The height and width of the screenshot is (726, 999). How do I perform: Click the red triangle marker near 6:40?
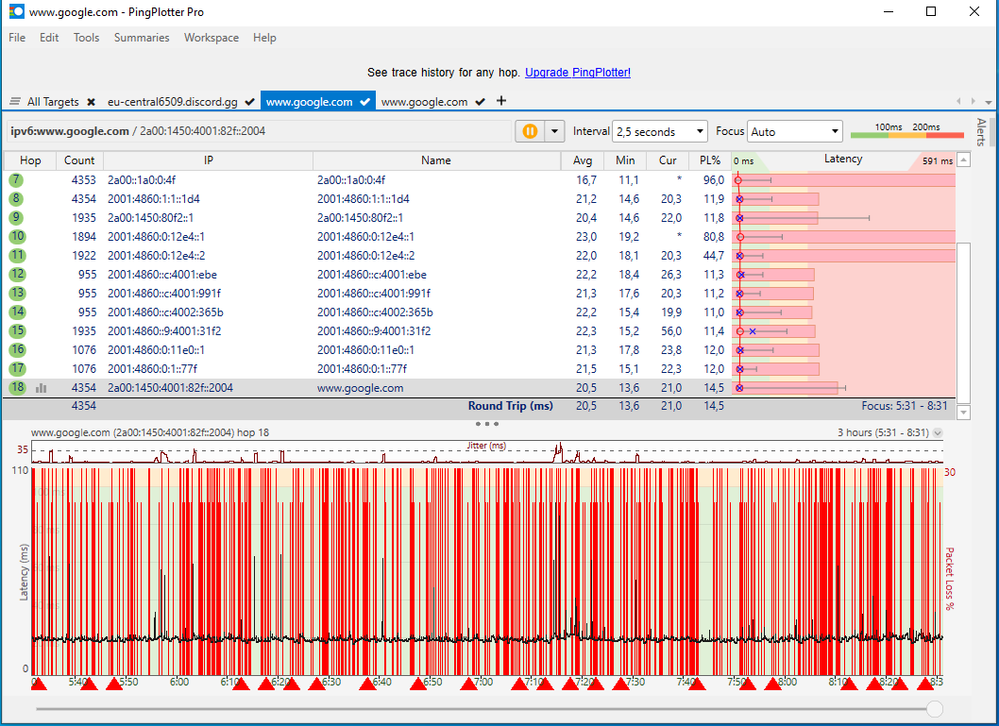pos(368,683)
